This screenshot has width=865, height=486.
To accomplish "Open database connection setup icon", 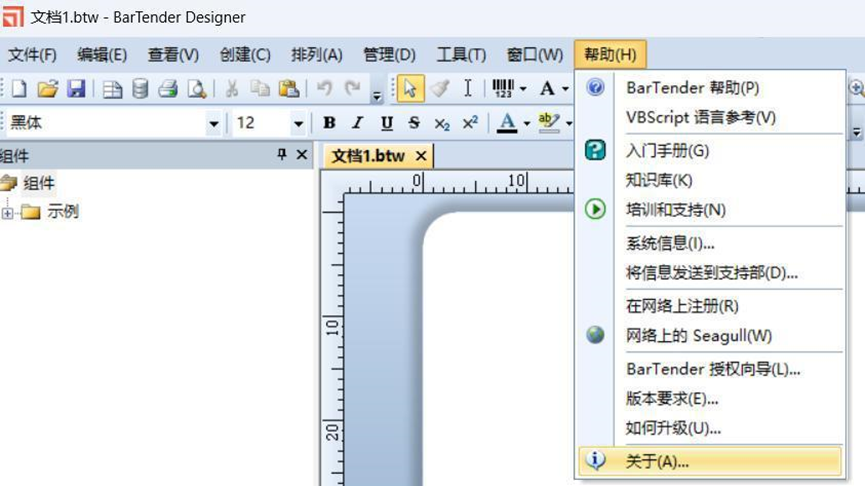I will (140, 89).
